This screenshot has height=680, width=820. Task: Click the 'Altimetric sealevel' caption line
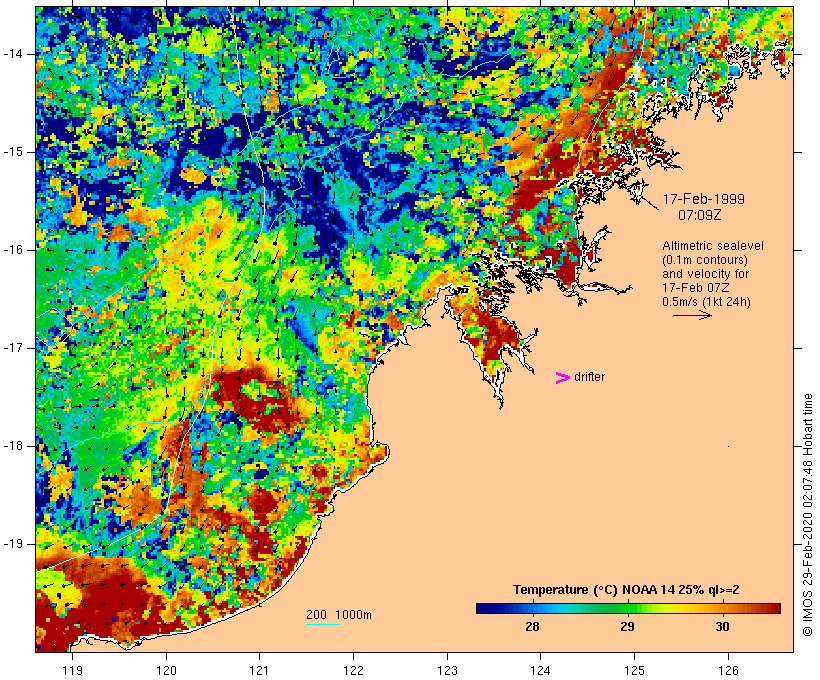[713, 246]
